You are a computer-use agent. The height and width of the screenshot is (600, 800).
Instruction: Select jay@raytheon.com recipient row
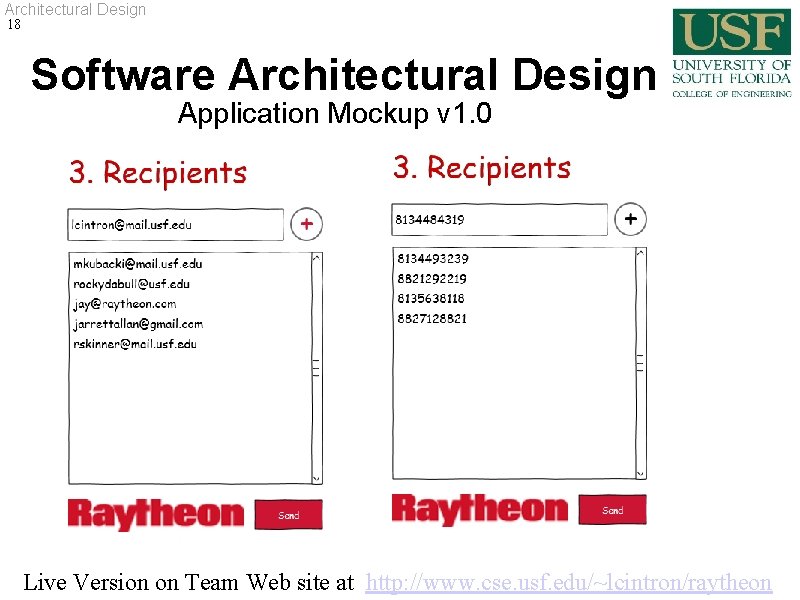pos(125,304)
